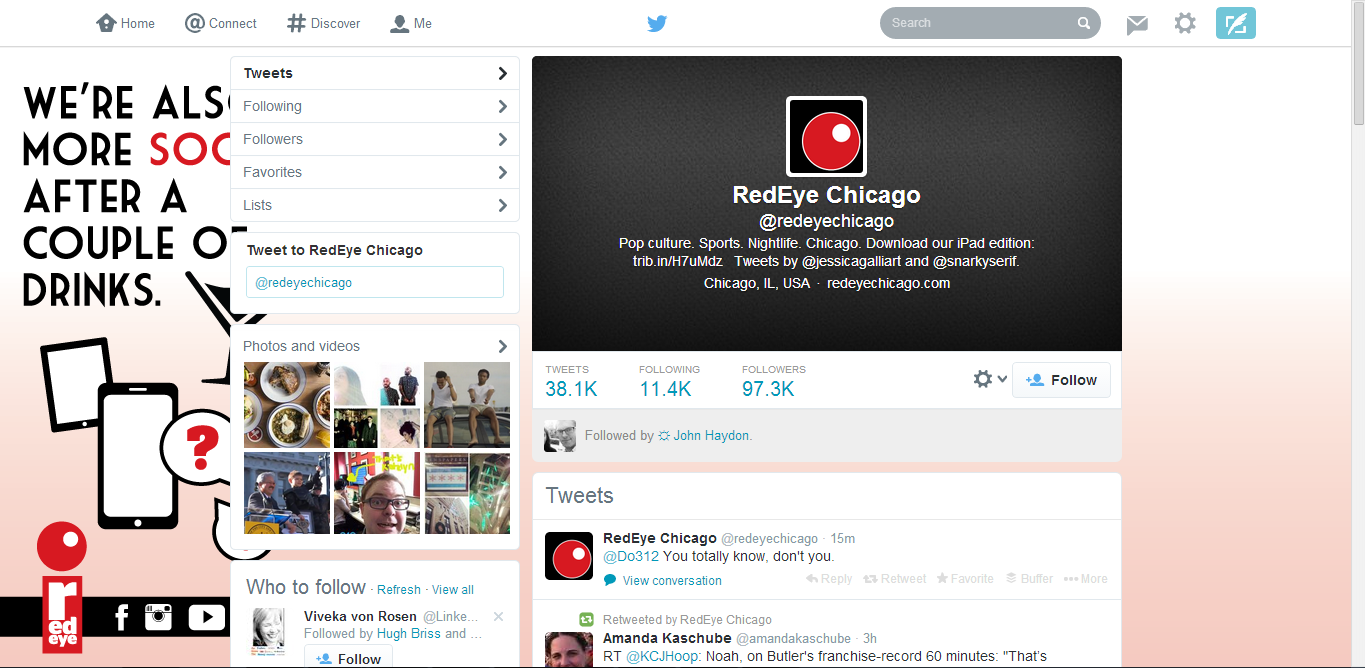Click the John Haydon follower avatar

click(560, 435)
